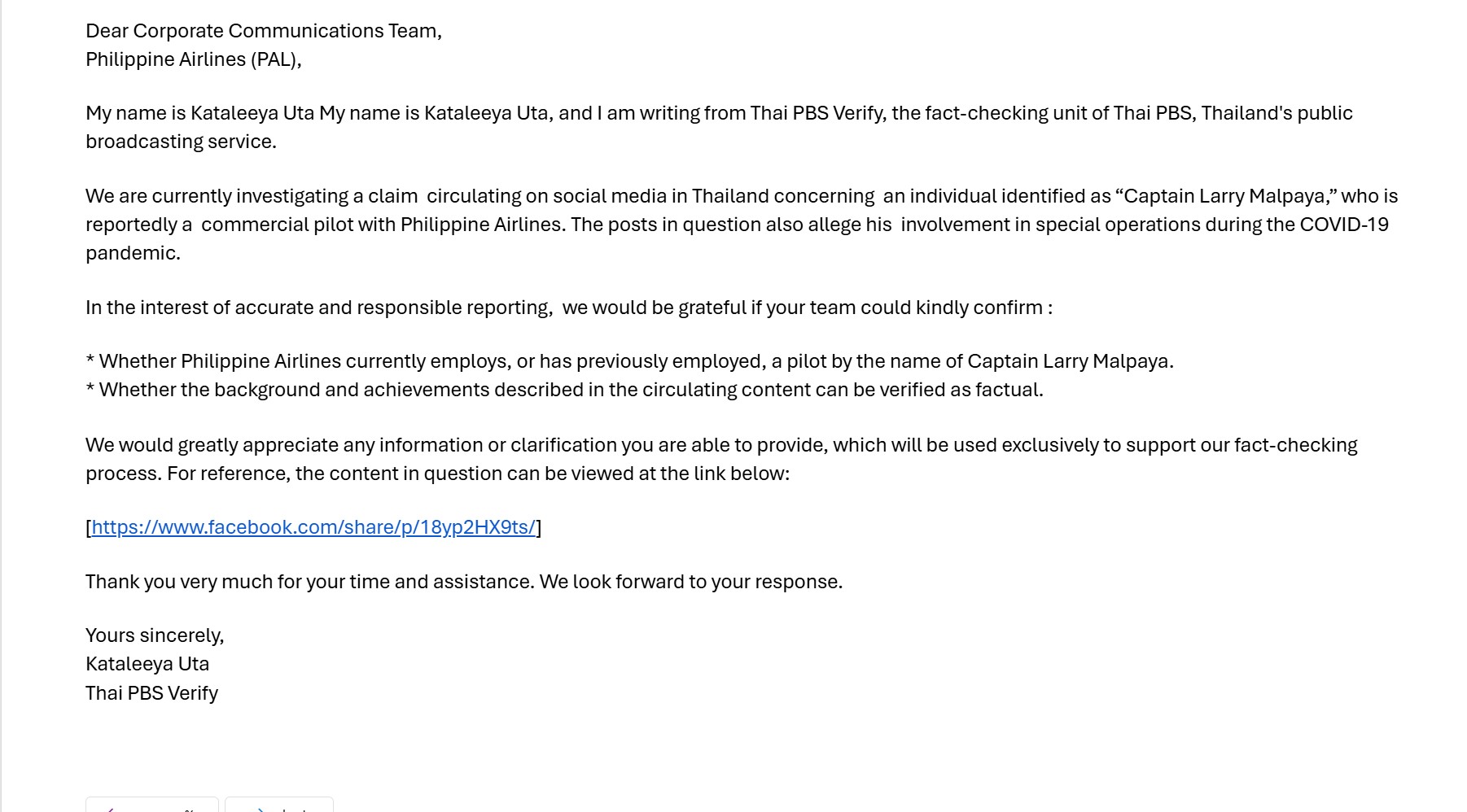Click the 'Thank you very much' sentence
1467x812 pixels.
(464, 582)
